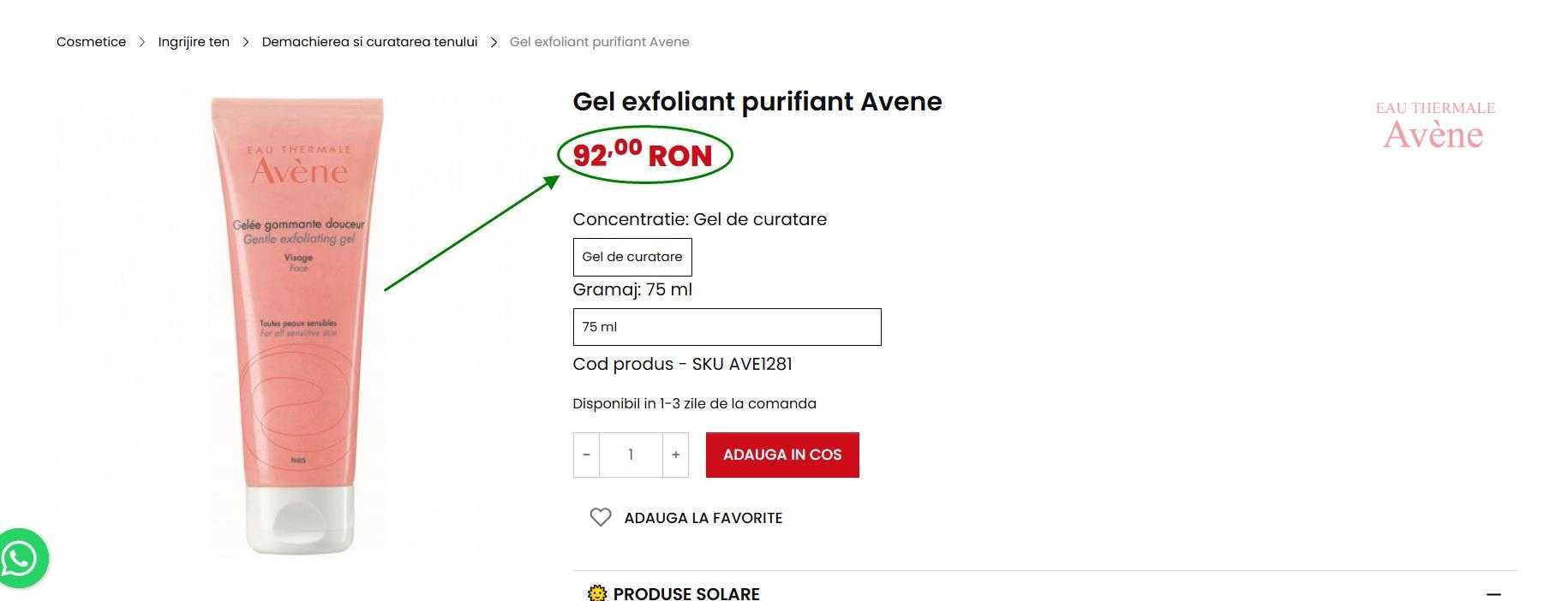
Task: Click Adauga la favorite link
Action: 703,518
